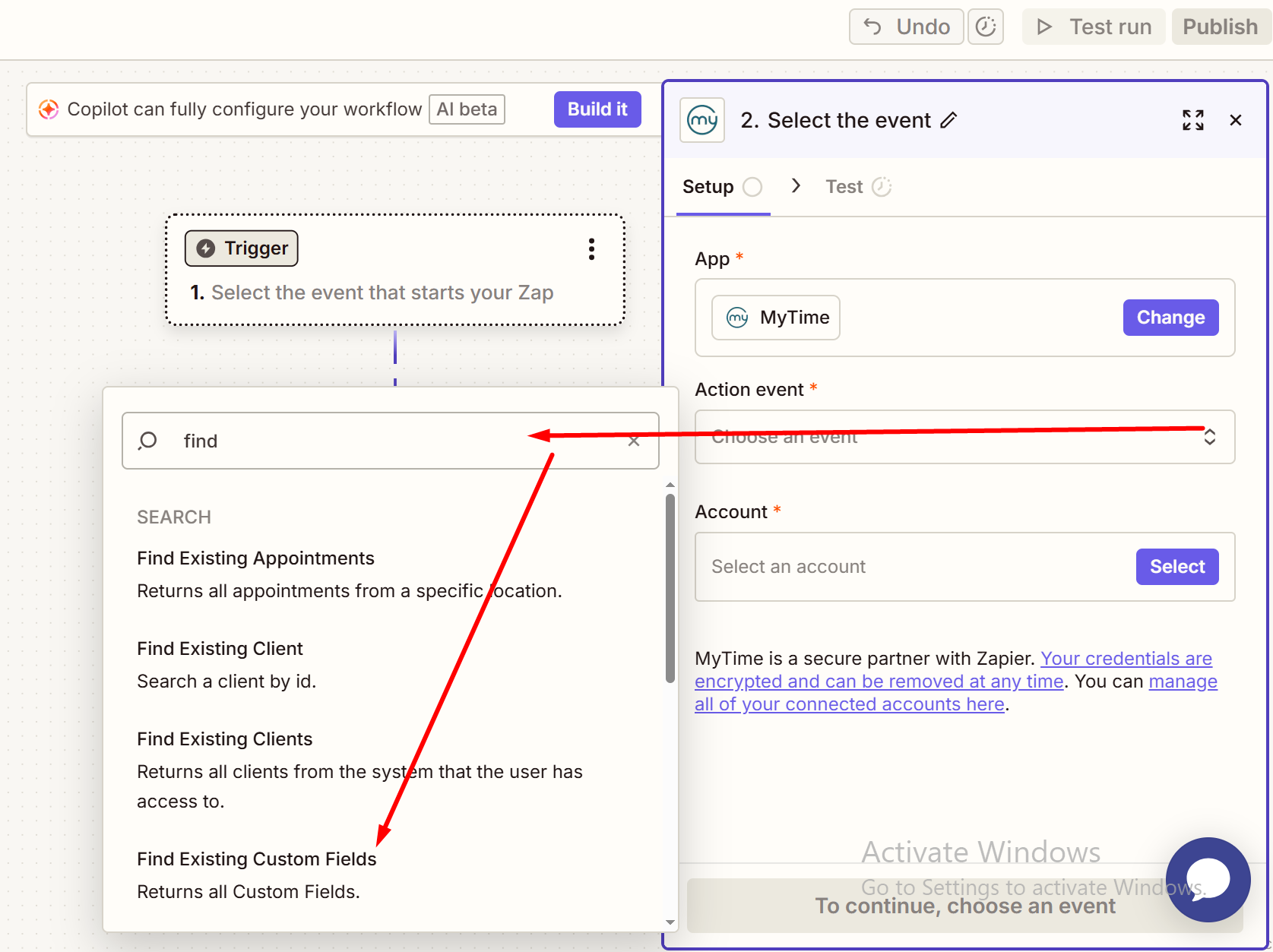This screenshot has width=1273, height=952.
Task: Switch to the Test tab
Action: click(858, 187)
